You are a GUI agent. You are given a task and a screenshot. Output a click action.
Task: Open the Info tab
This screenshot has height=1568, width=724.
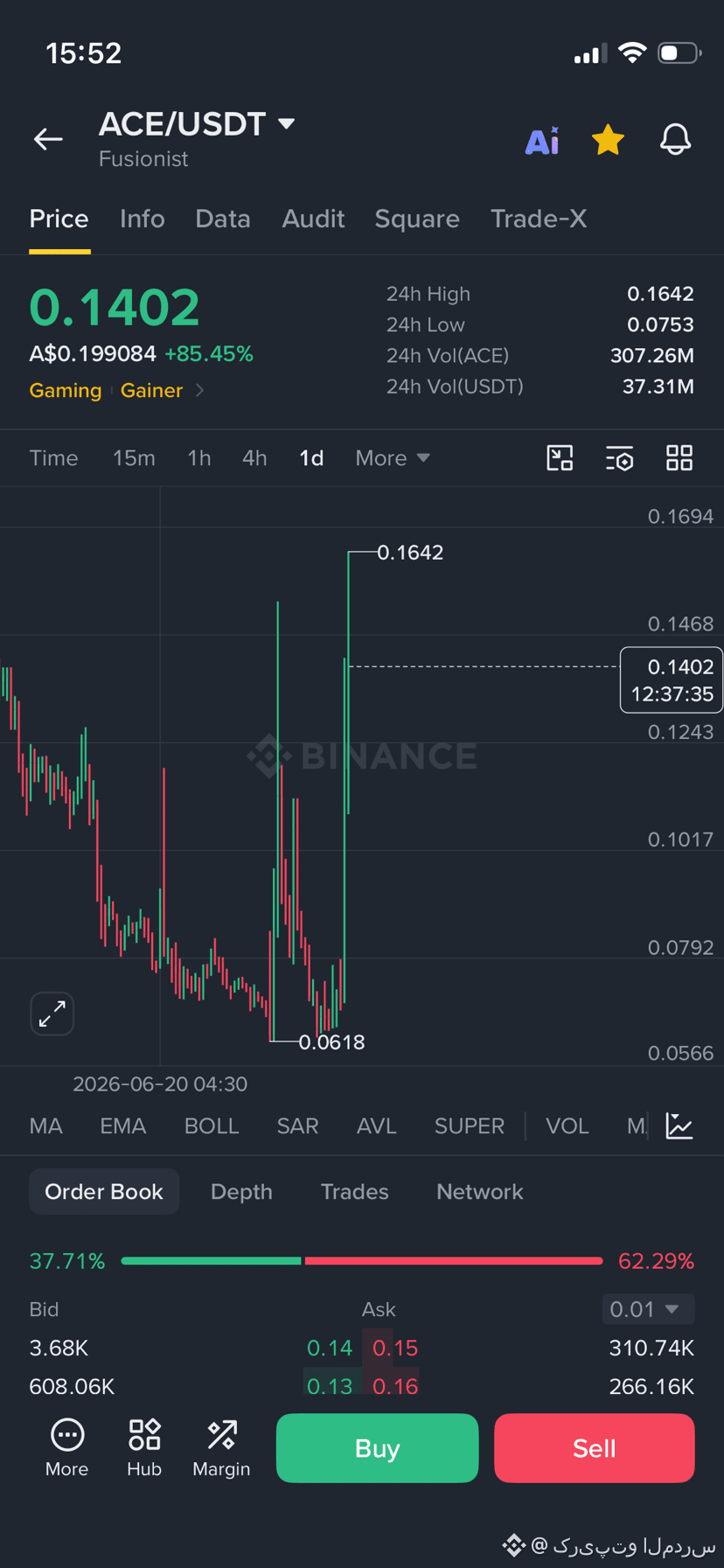(142, 219)
